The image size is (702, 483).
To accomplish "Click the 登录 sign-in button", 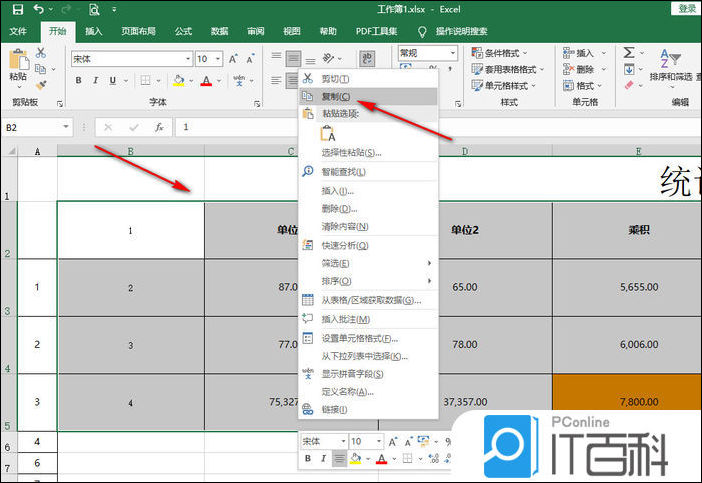I will coord(686,8).
